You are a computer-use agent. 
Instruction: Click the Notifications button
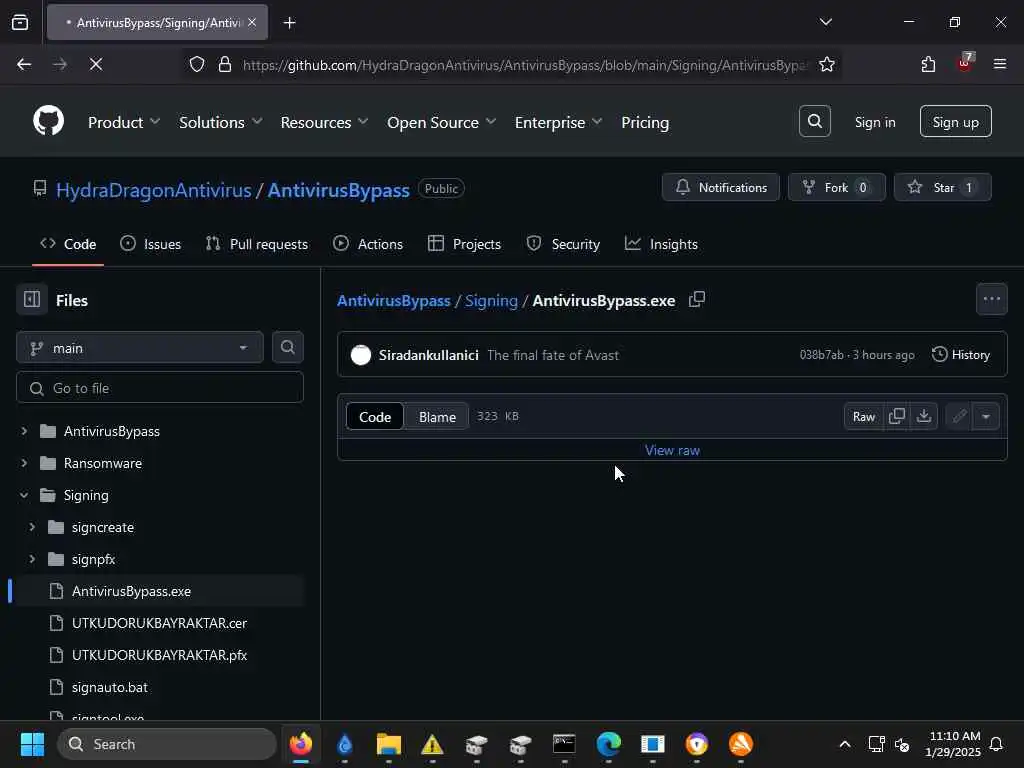point(720,187)
